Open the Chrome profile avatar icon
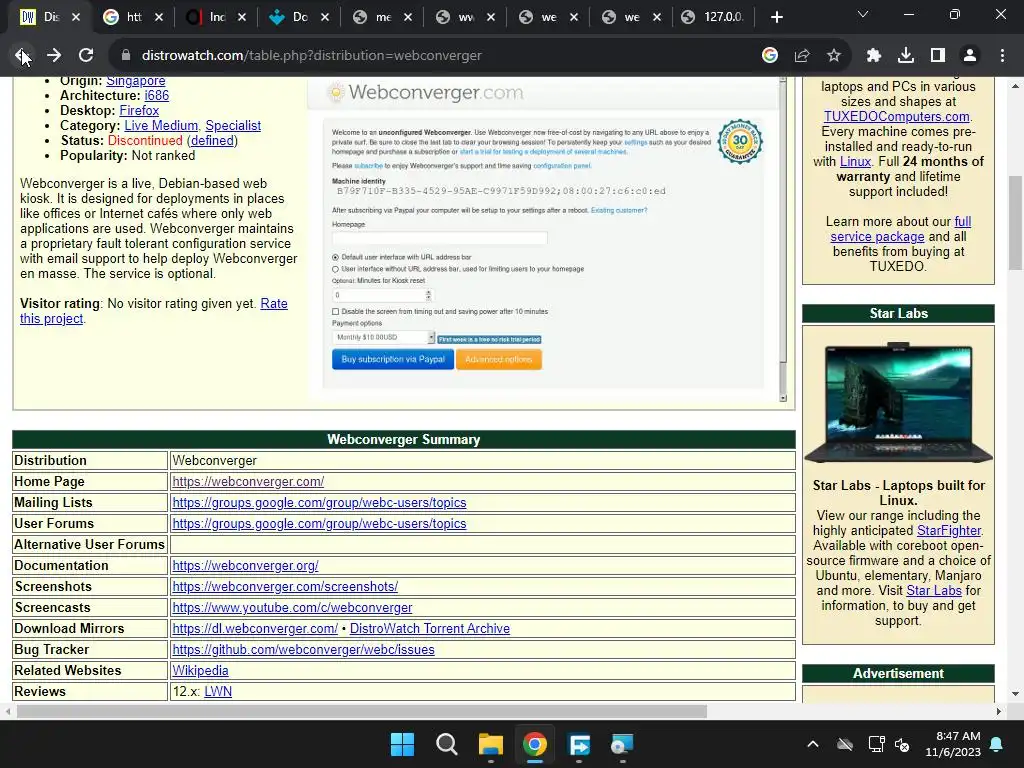 [970, 56]
